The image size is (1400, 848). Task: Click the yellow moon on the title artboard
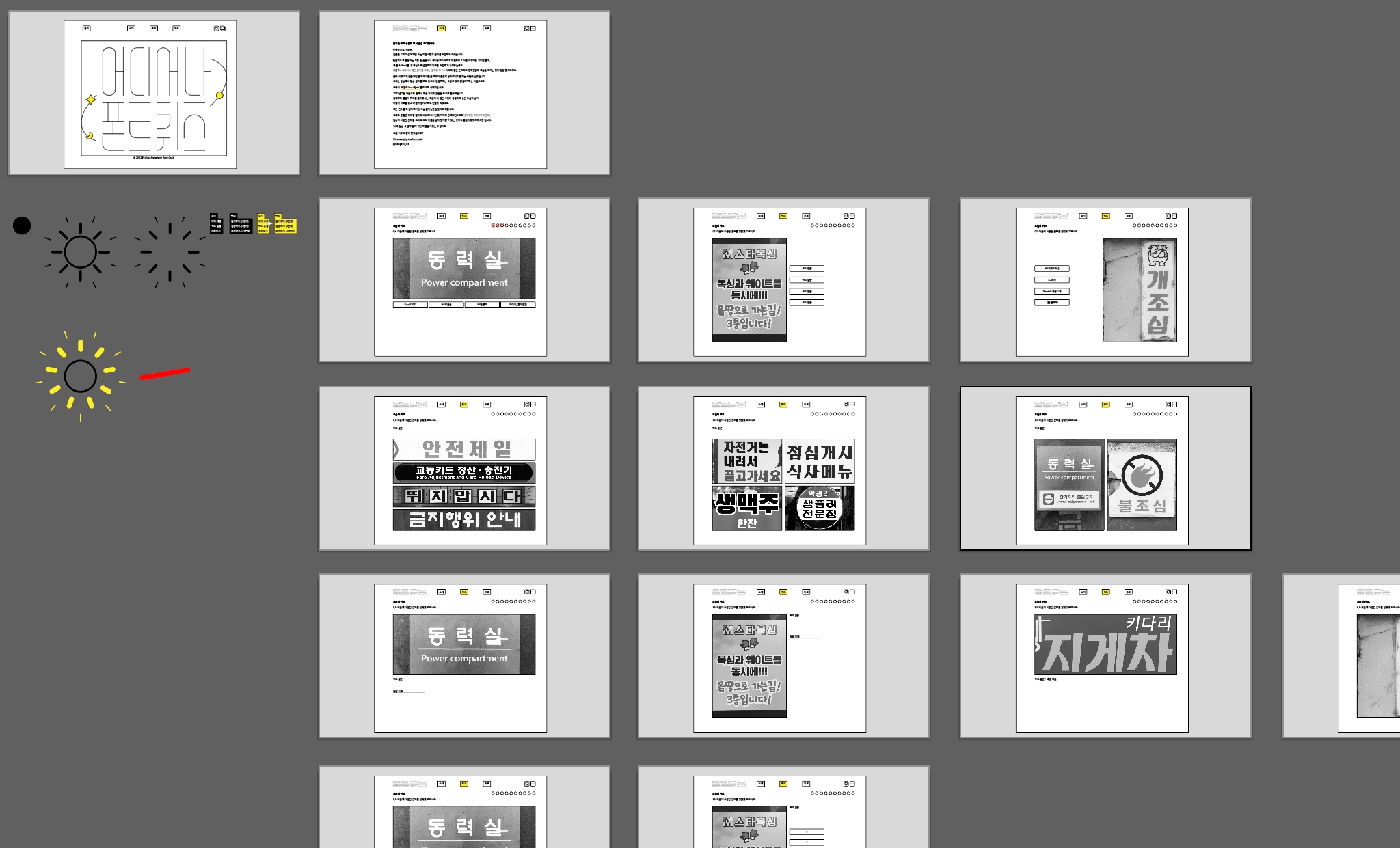(90, 135)
